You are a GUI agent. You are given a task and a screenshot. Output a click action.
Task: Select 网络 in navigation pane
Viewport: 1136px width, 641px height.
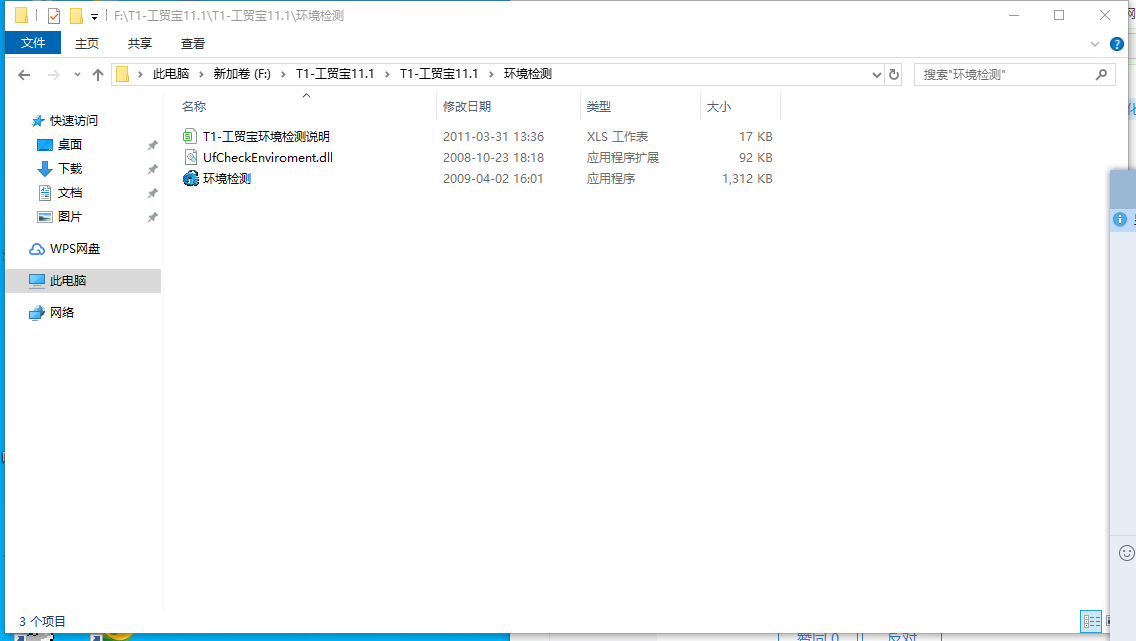coord(62,313)
